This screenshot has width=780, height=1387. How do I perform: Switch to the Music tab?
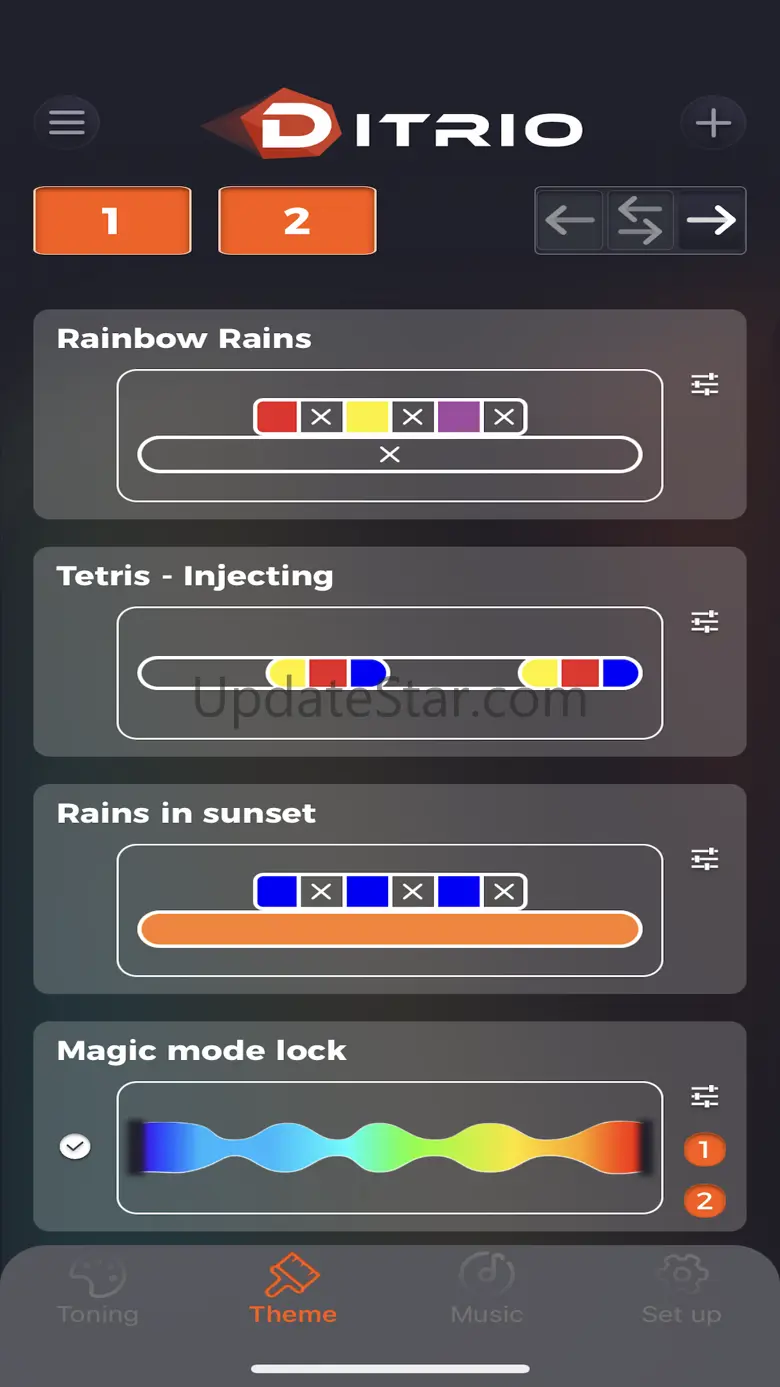[487, 1292]
